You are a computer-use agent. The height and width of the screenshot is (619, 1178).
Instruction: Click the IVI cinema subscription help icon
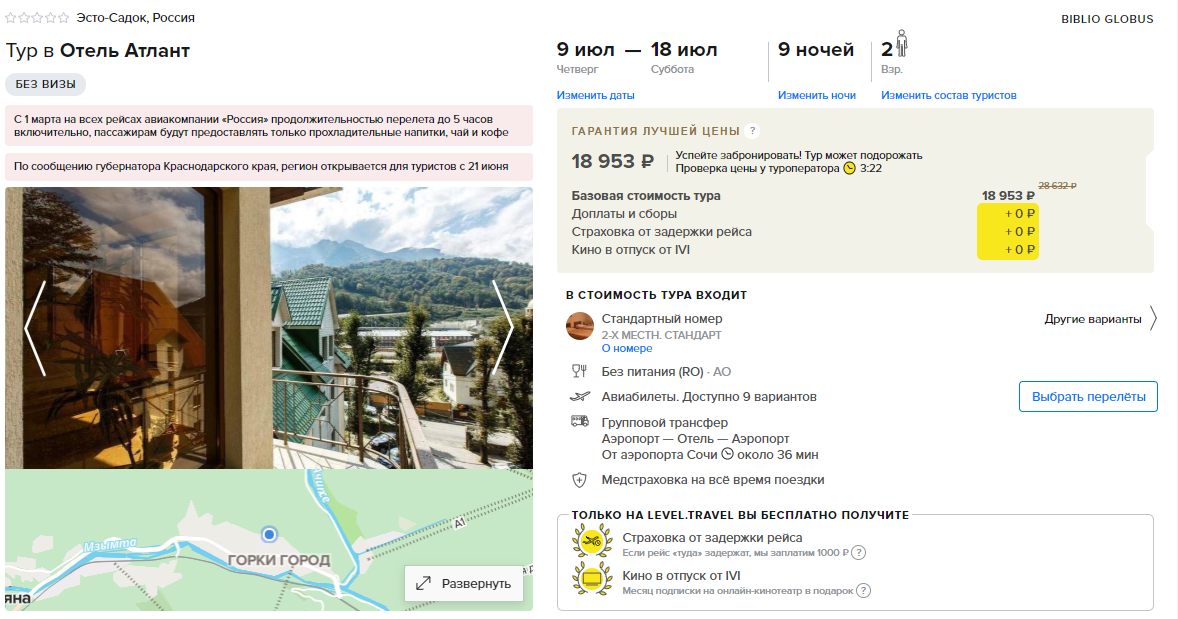click(864, 590)
